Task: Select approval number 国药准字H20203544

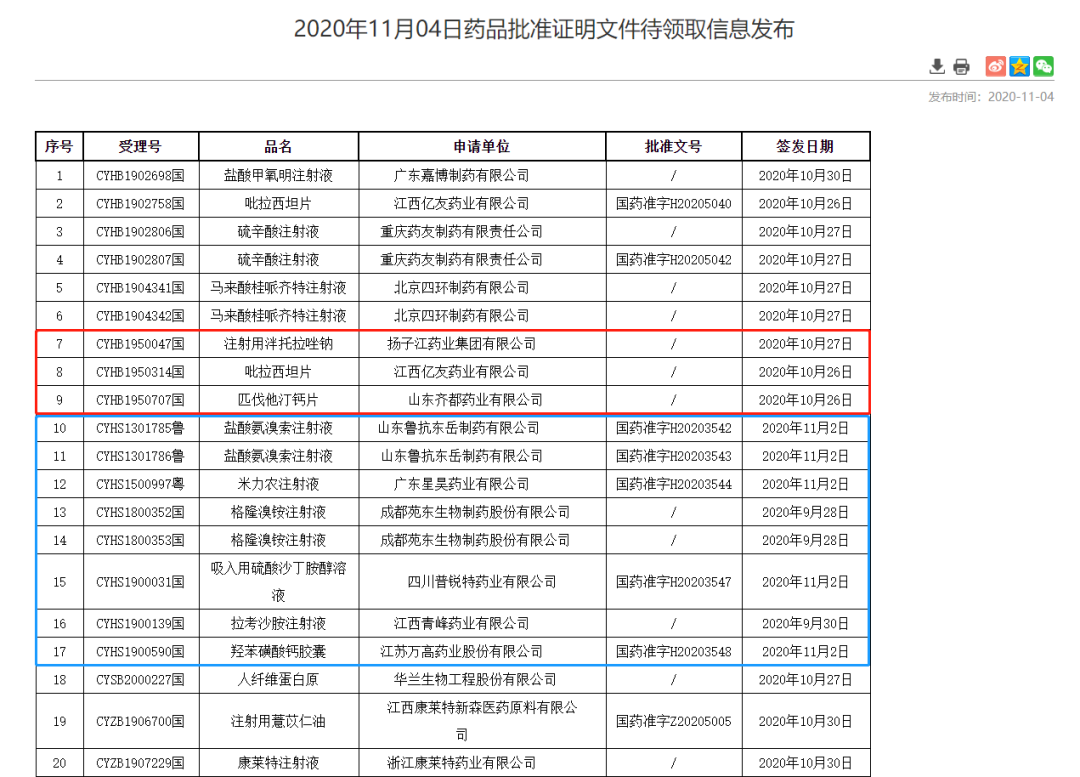Action: coord(674,485)
